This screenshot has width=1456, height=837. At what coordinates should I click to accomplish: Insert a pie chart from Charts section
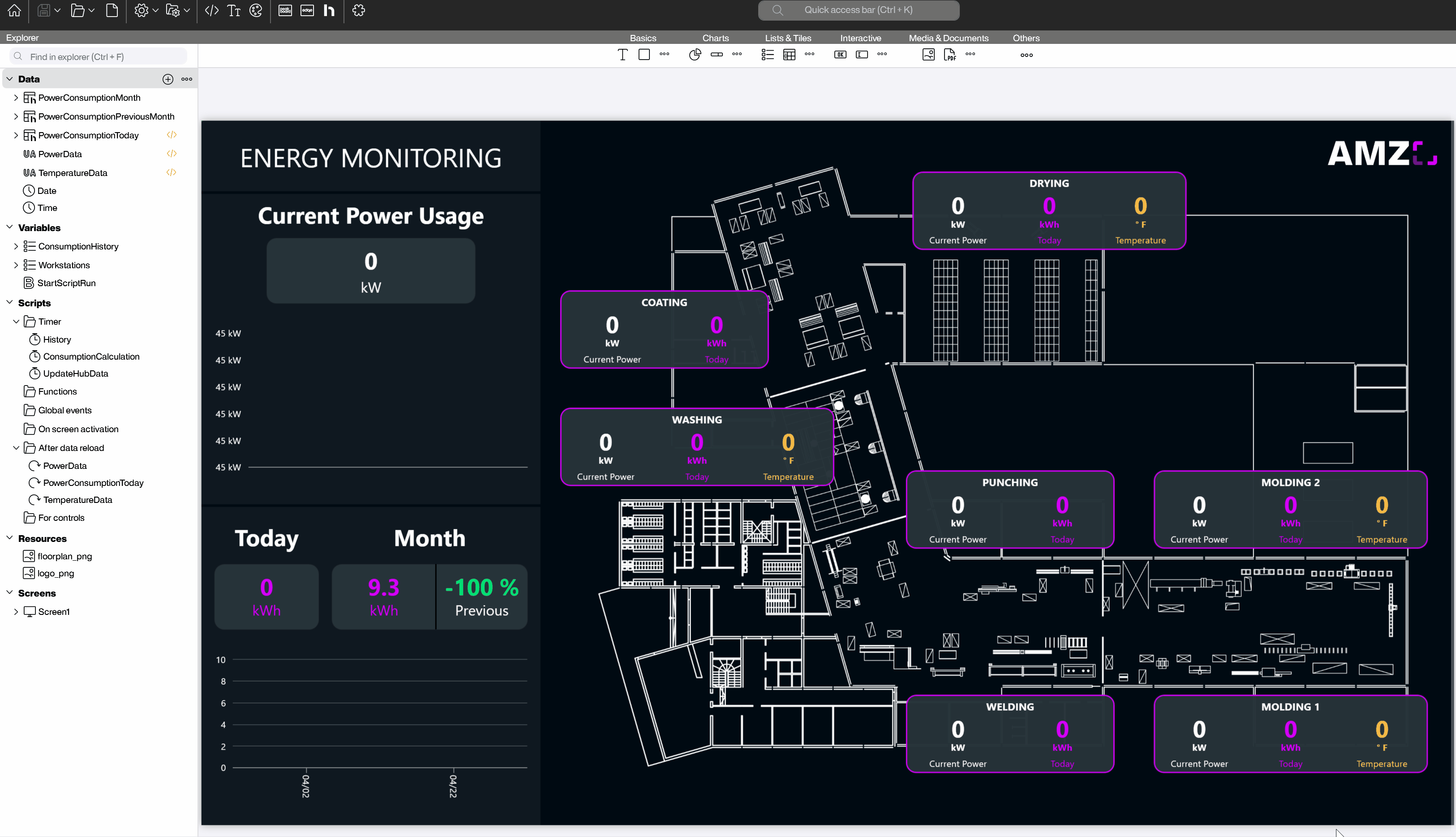pyautogui.click(x=694, y=55)
